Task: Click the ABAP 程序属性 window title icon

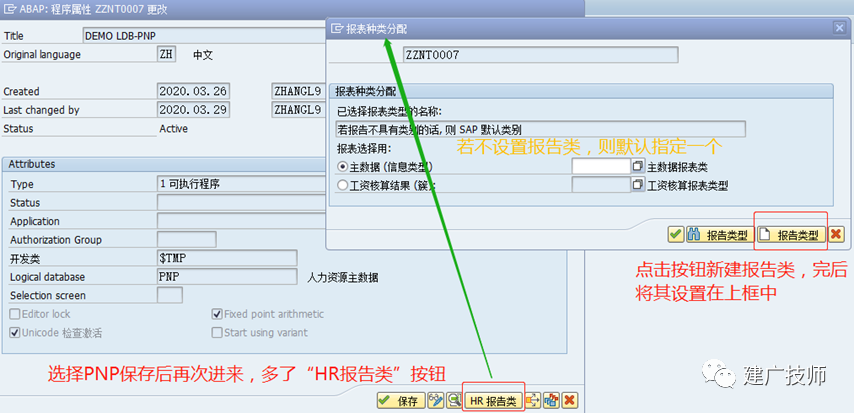Action: click(10, 8)
